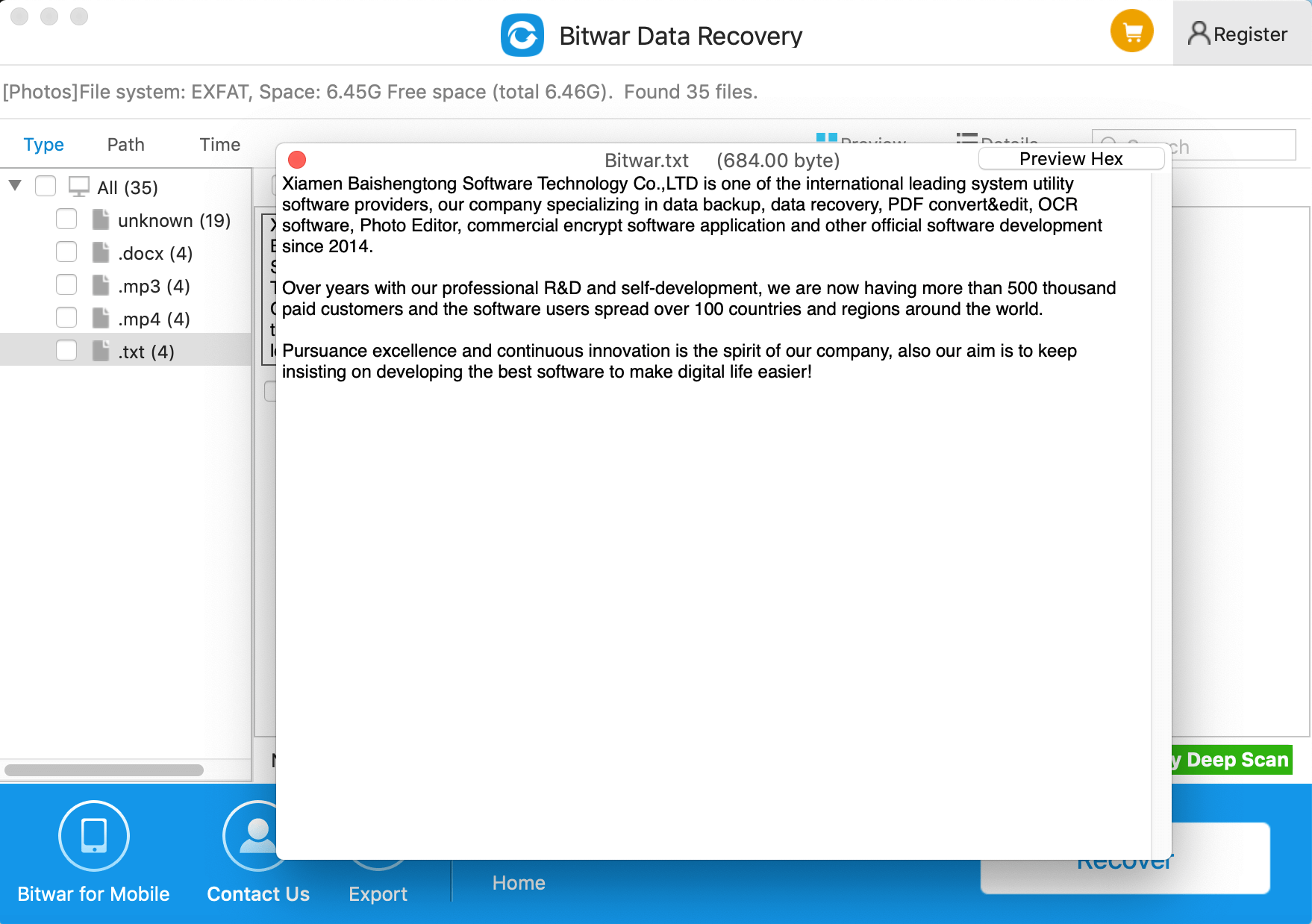Close the Bitwar.txt preview with red button

297,160
